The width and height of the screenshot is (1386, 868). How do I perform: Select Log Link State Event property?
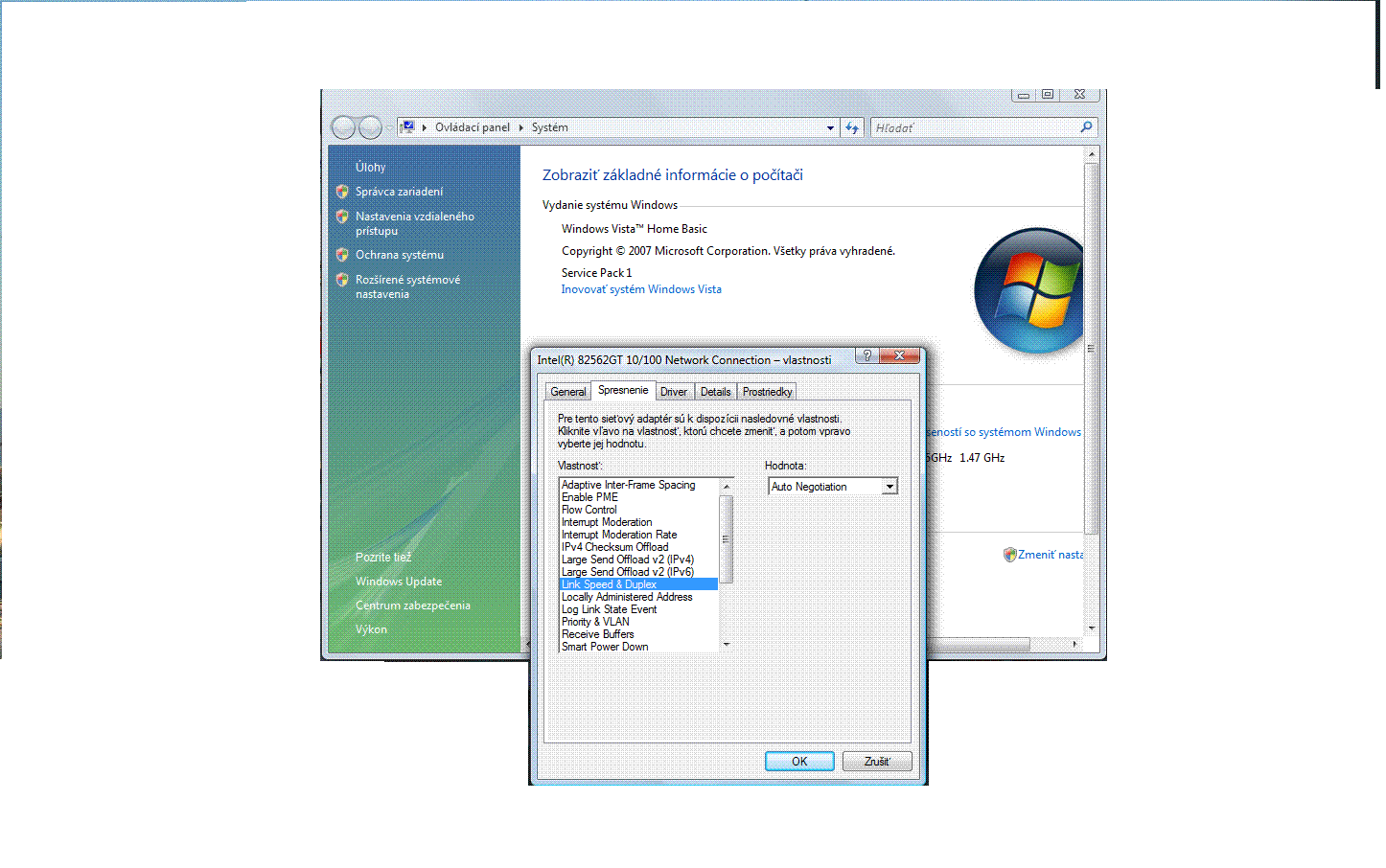point(638,609)
